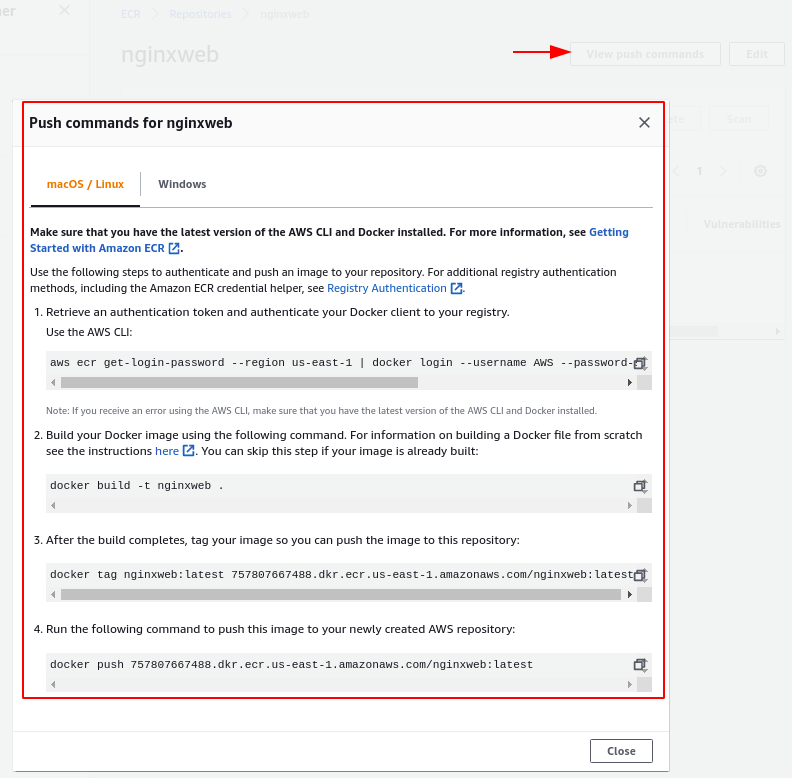Copy the docker tag nginxweb command
The height and width of the screenshot is (778, 792).
[x=640, y=574]
